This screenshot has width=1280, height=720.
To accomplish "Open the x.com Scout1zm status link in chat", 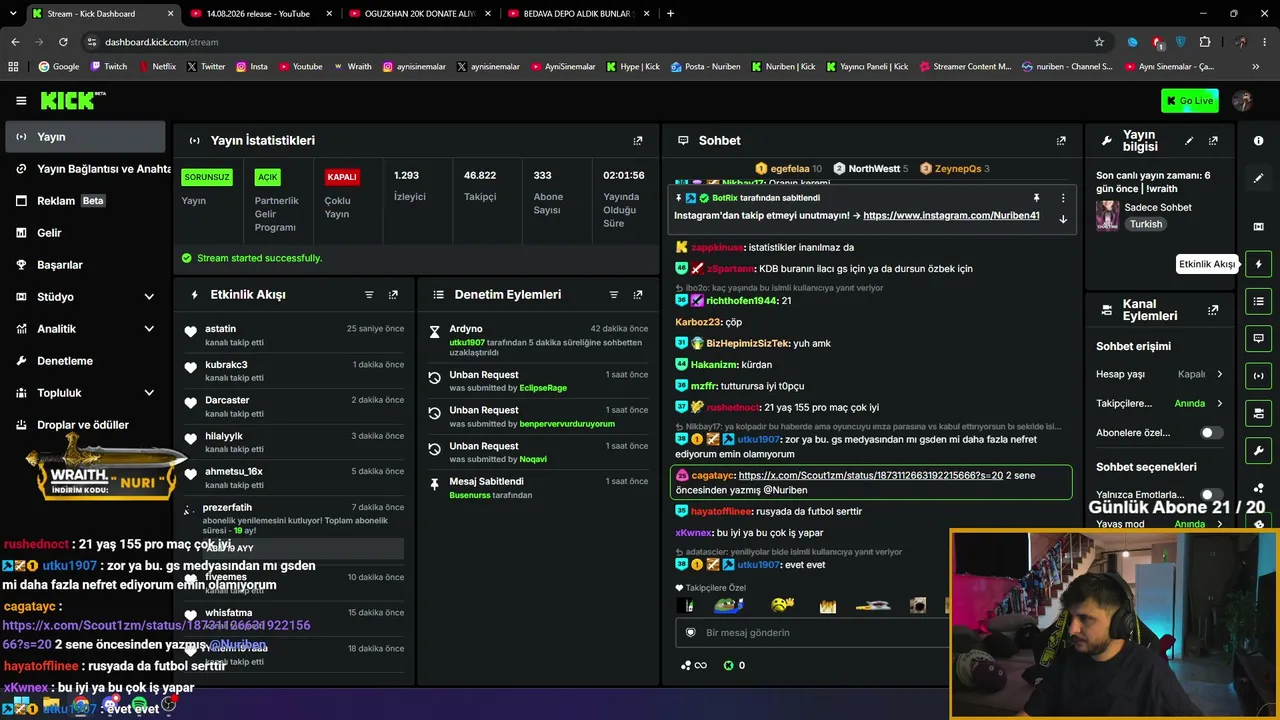I will pos(871,476).
